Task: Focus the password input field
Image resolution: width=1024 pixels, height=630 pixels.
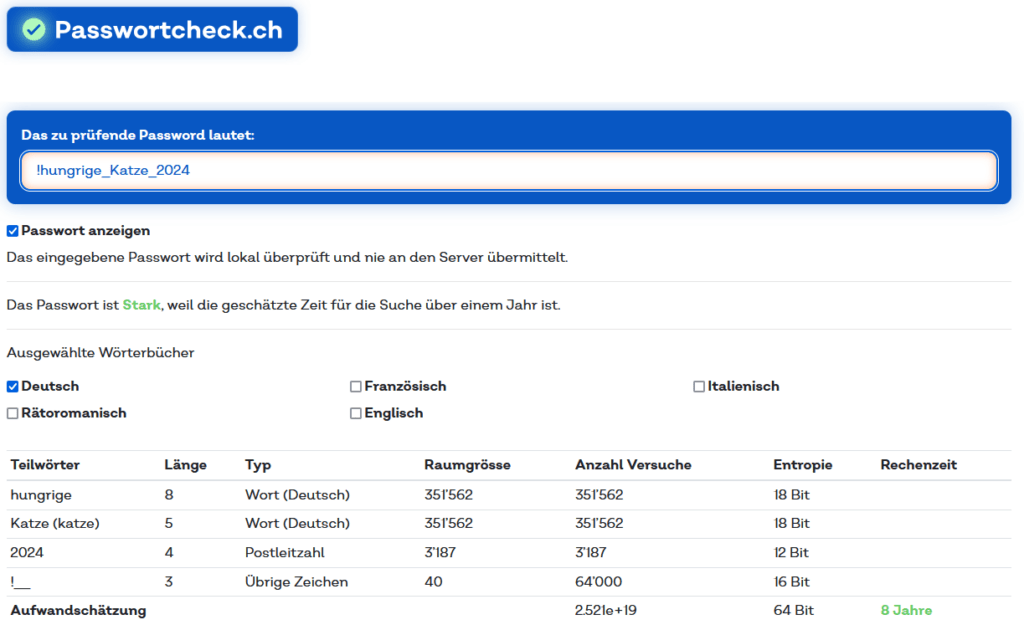Action: coord(509,170)
